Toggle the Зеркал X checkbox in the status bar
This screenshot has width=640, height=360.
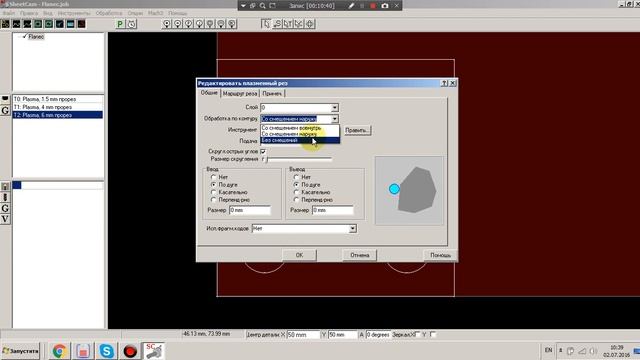(418, 334)
